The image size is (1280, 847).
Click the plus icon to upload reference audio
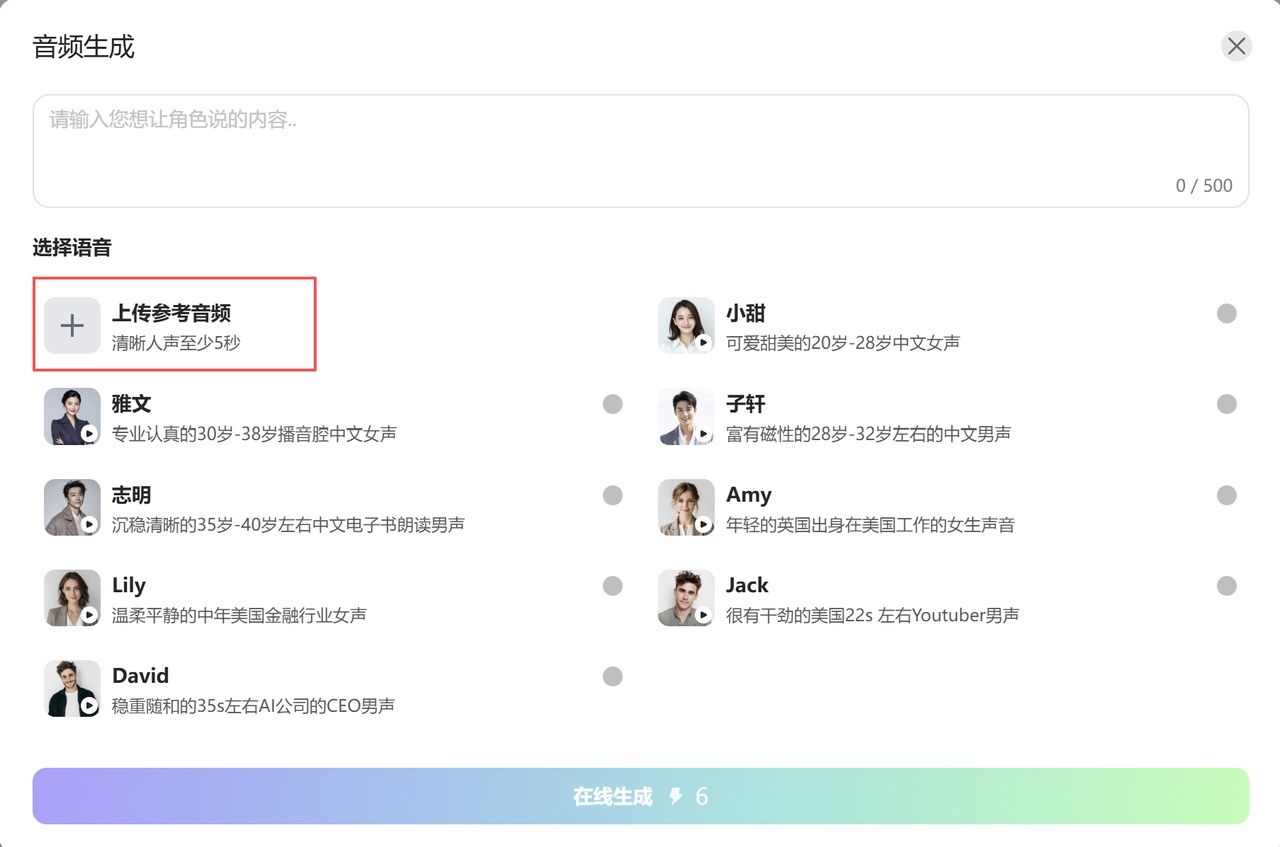[x=72, y=325]
